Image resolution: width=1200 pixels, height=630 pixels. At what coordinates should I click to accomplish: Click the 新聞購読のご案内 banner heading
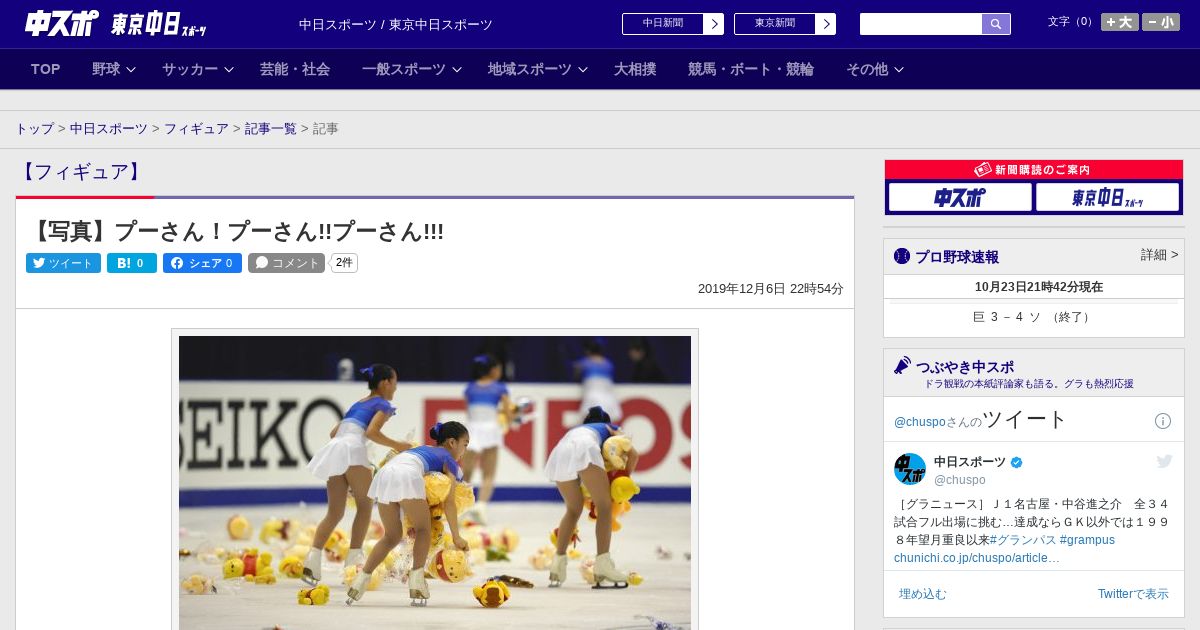(1033, 170)
